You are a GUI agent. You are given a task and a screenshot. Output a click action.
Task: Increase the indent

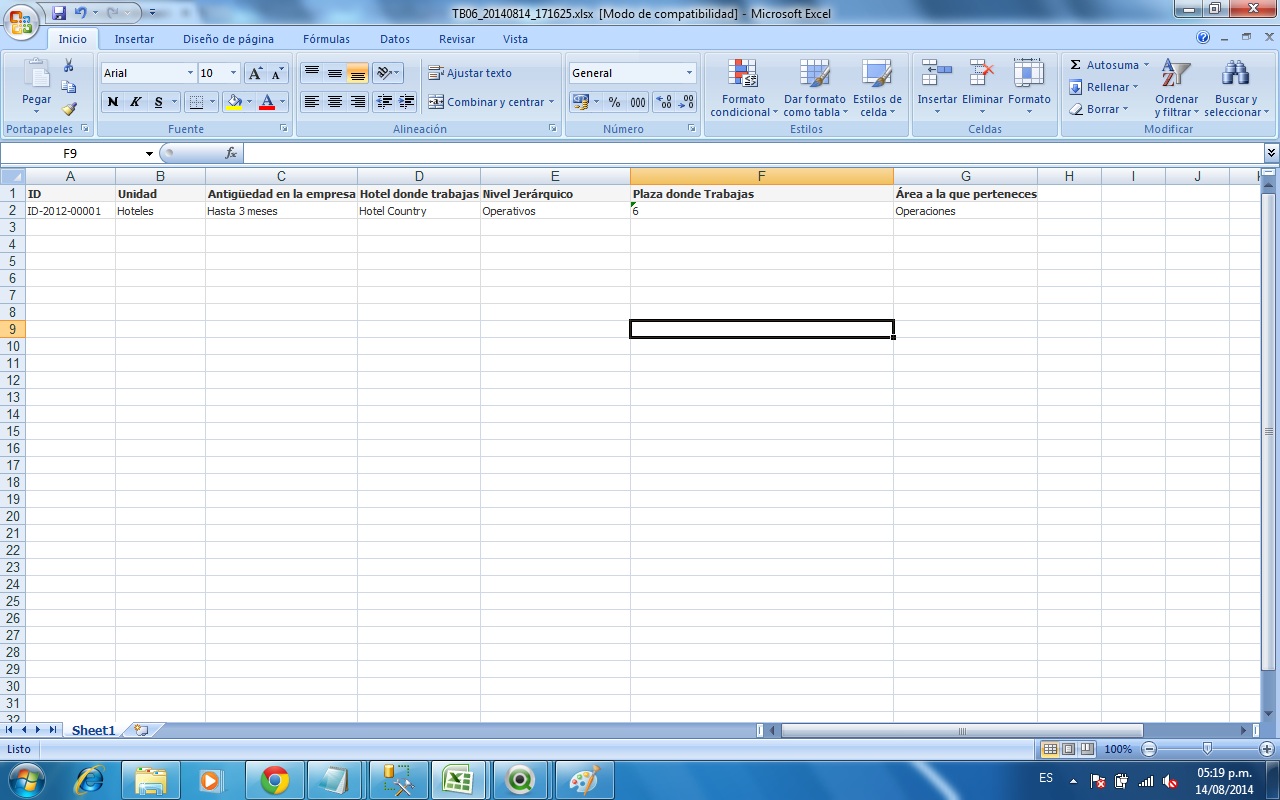coord(407,102)
